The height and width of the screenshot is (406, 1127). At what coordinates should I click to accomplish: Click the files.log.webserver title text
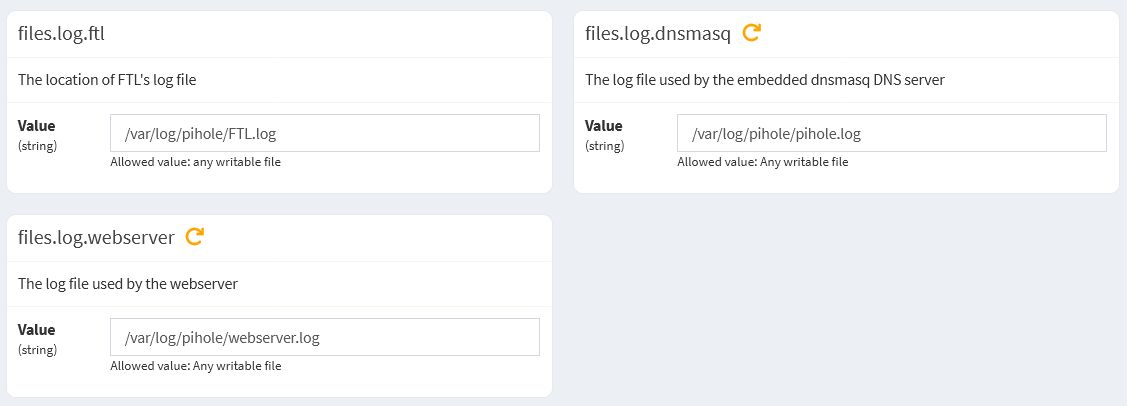tap(96, 238)
